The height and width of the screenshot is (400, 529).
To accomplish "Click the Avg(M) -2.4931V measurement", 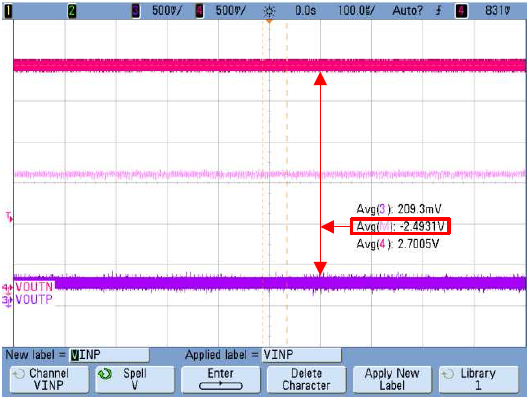I will (400, 226).
